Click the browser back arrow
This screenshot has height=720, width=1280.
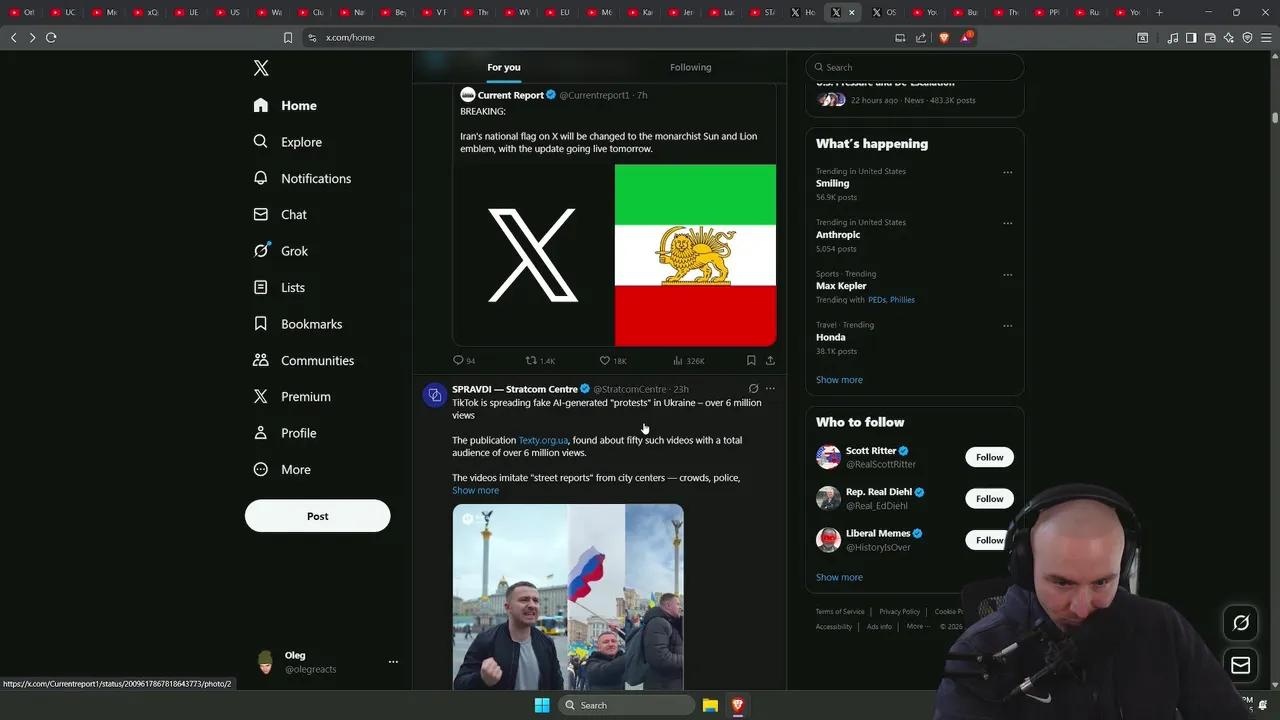pos(14,37)
